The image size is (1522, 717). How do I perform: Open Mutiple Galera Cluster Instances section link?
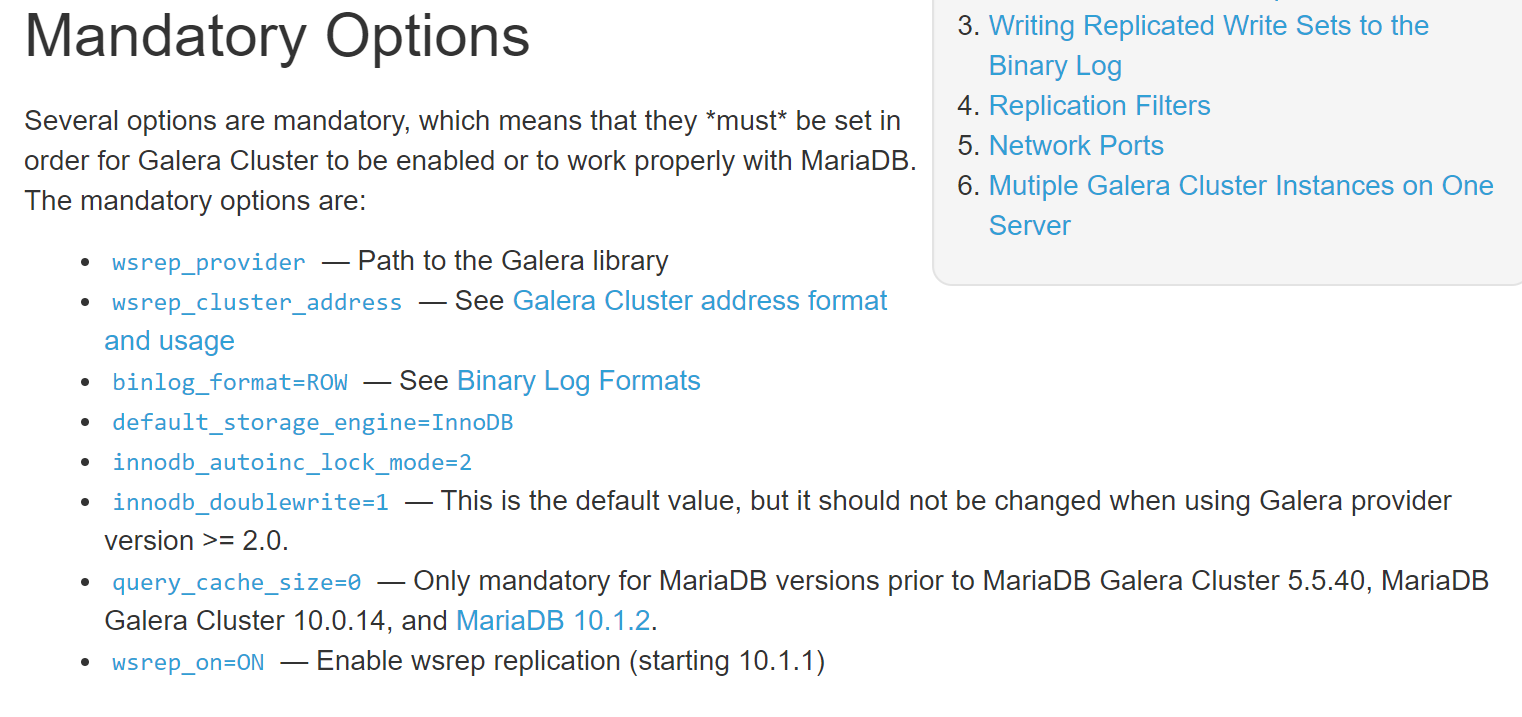click(1240, 186)
